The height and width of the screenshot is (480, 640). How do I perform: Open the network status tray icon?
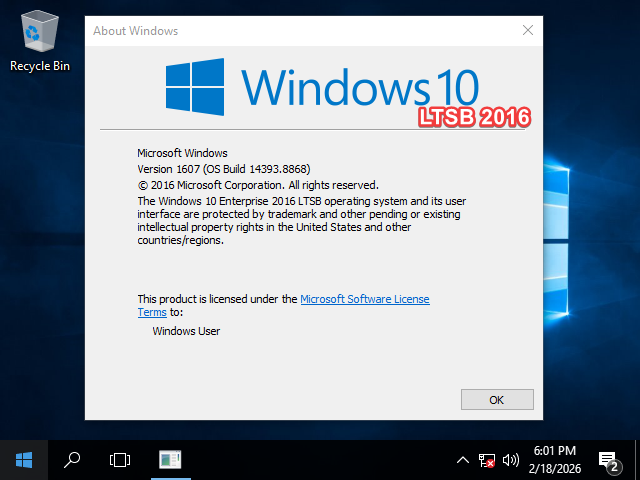[487, 460]
